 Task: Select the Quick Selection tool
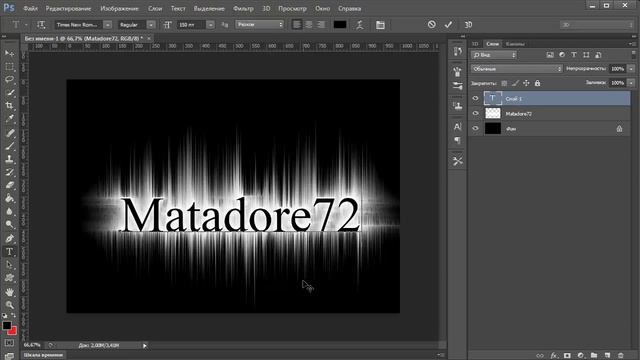(x=9, y=93)
